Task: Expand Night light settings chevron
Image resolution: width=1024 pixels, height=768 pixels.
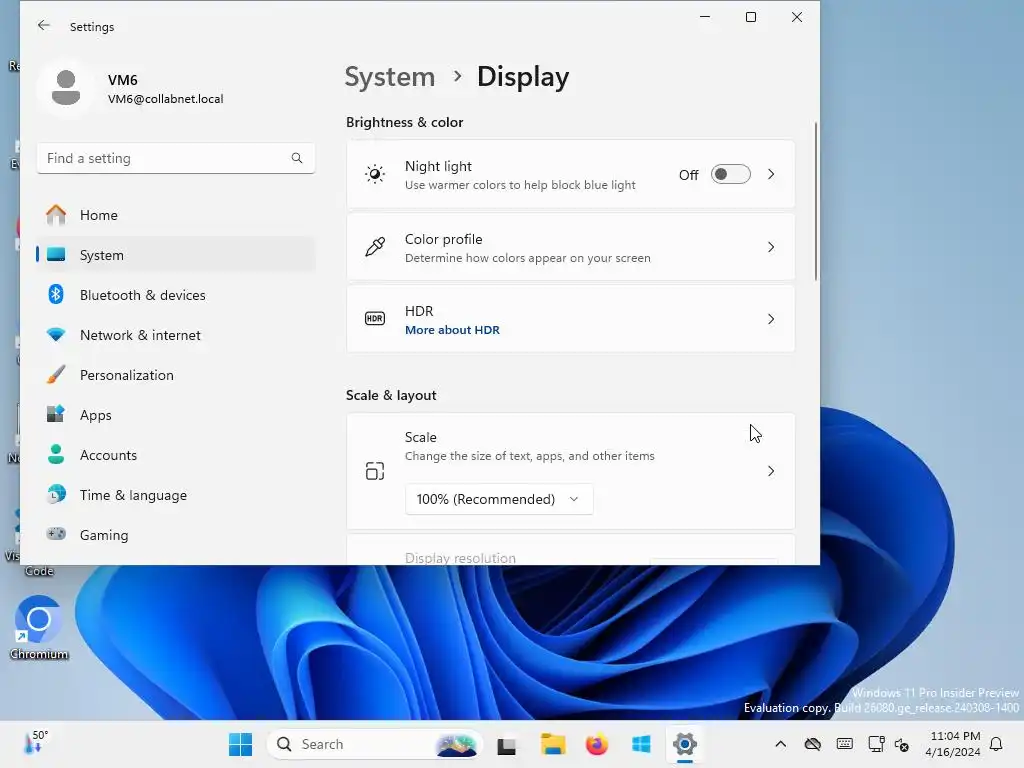Action: 771,174
